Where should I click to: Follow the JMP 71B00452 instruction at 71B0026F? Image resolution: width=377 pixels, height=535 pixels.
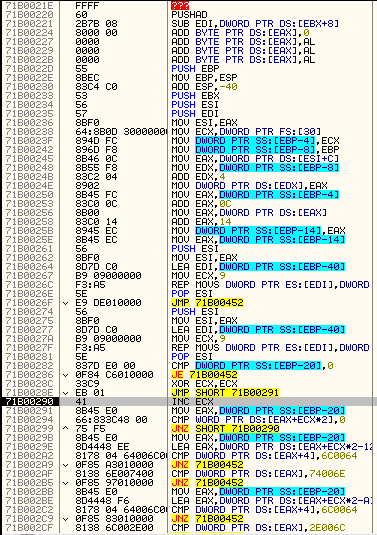[x=207, y=303]
